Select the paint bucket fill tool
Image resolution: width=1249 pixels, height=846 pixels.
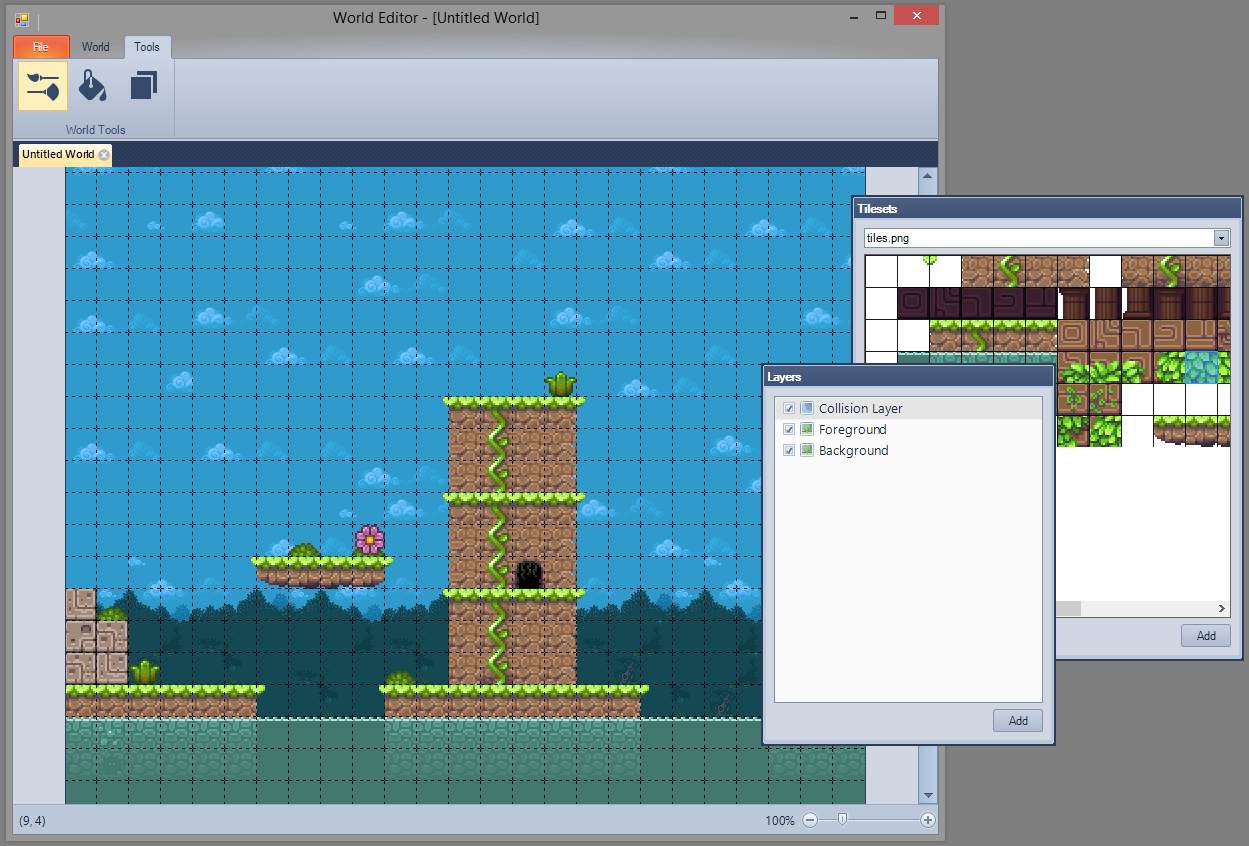92,86
